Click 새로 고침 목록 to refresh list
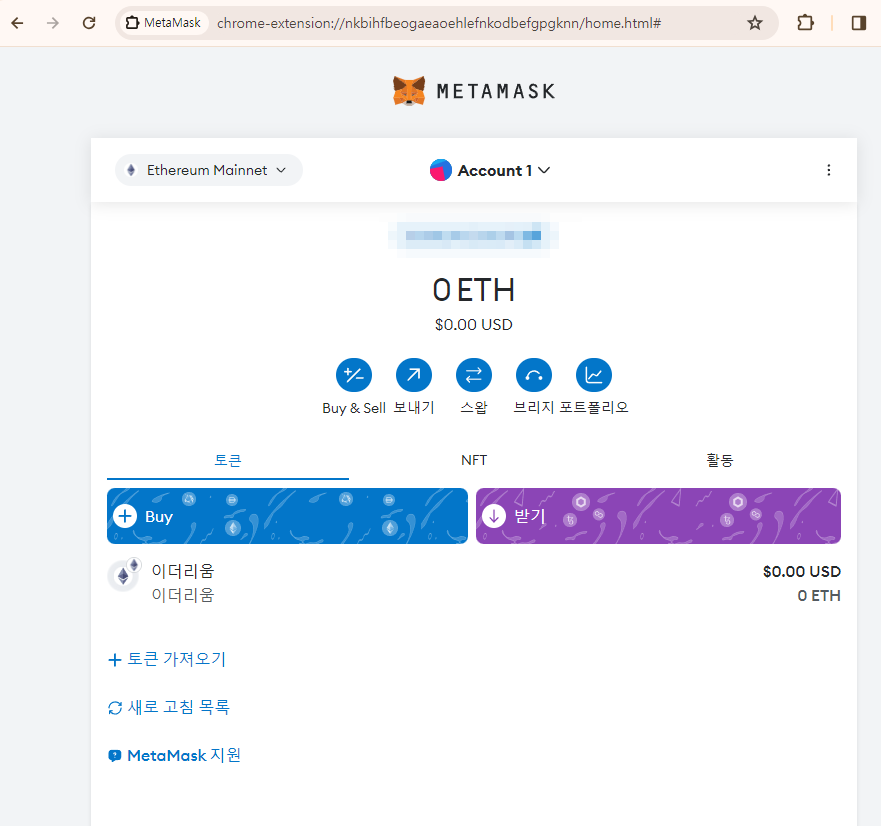This screenshot has width=881, height=826. coord(170,707)
